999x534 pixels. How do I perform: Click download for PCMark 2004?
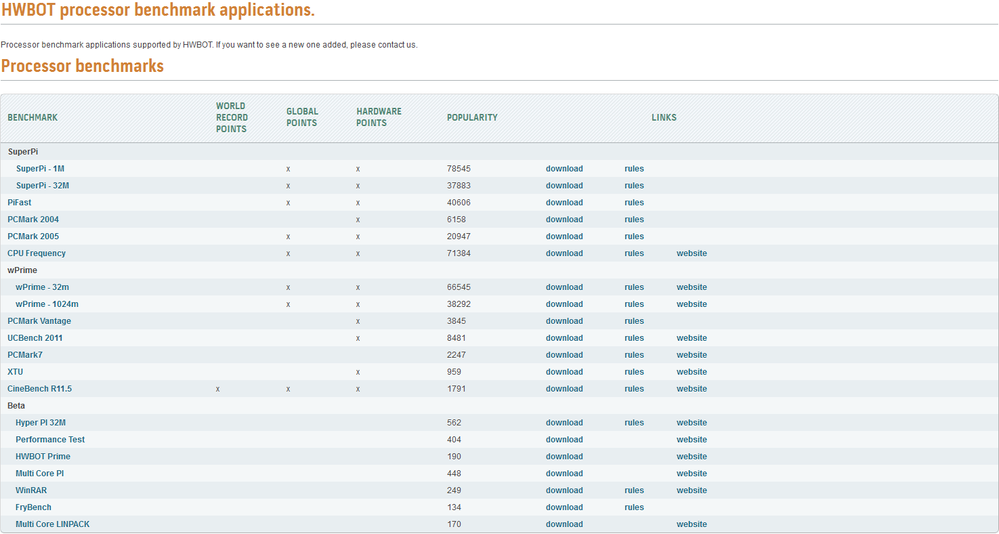click(564, 219)
